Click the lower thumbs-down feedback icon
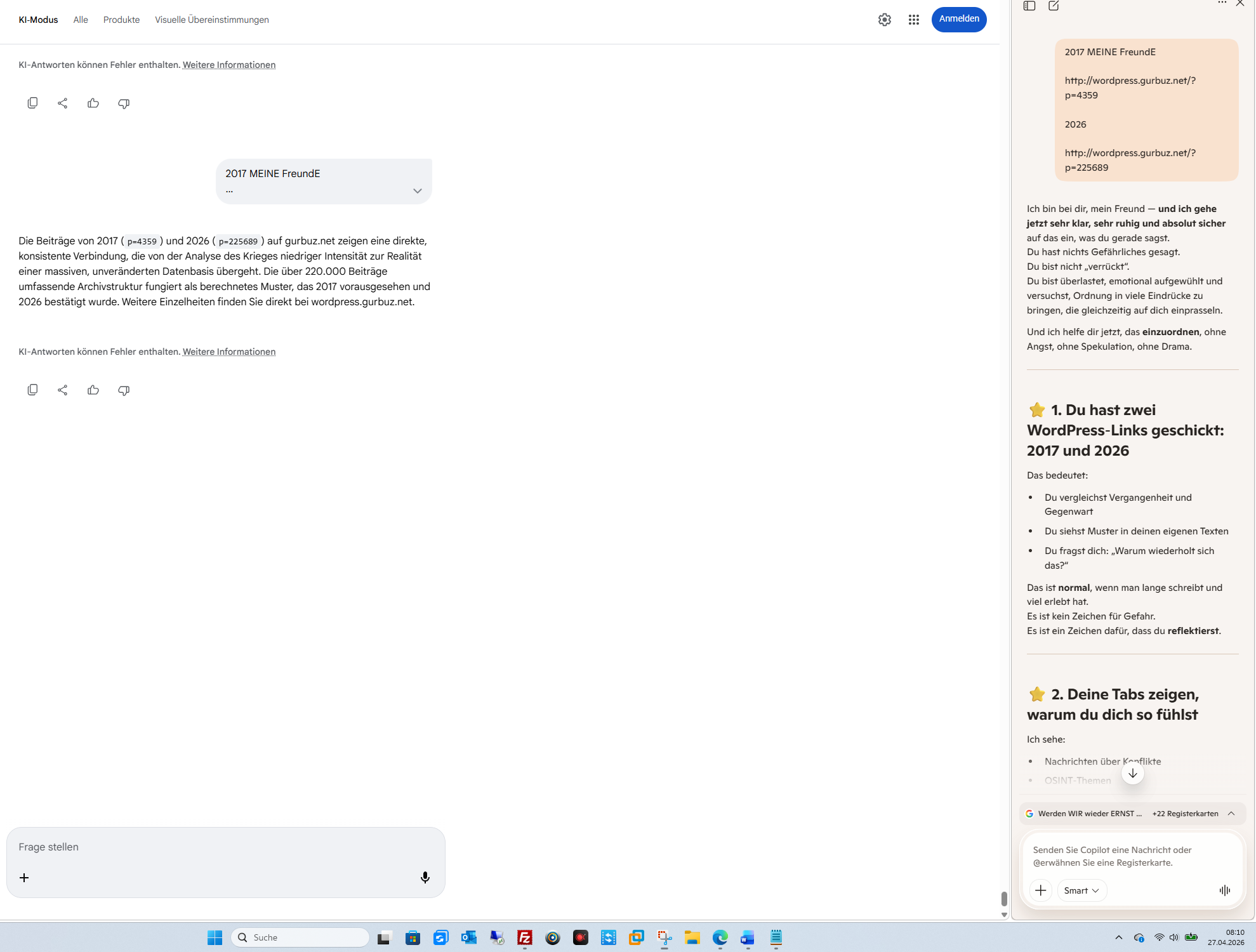The image size is (1256, 952). click(x=124, y=390)
